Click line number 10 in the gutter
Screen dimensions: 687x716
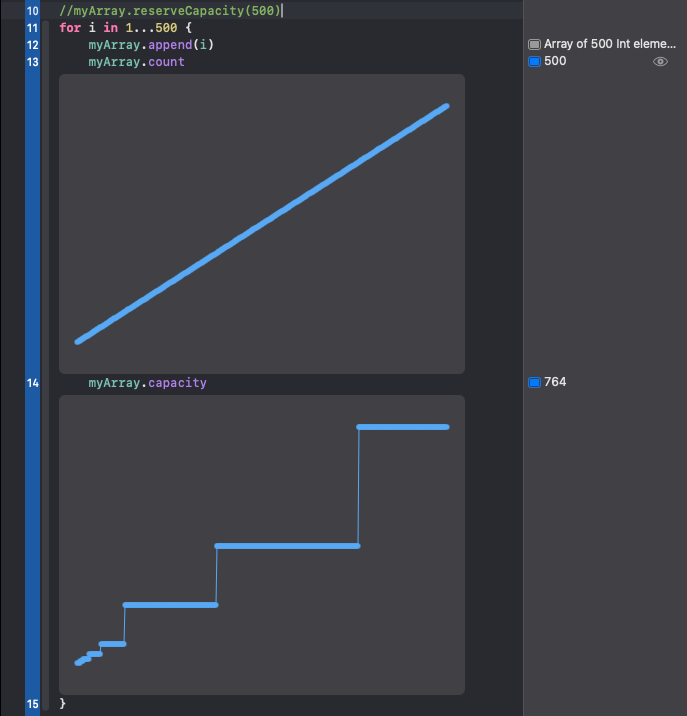pos(32,11)
